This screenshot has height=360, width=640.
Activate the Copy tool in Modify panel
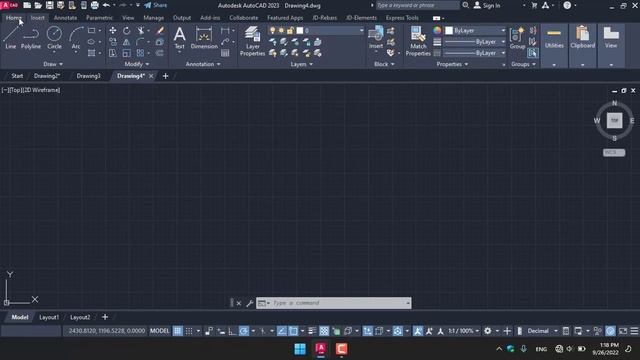(x=113, y=42)
